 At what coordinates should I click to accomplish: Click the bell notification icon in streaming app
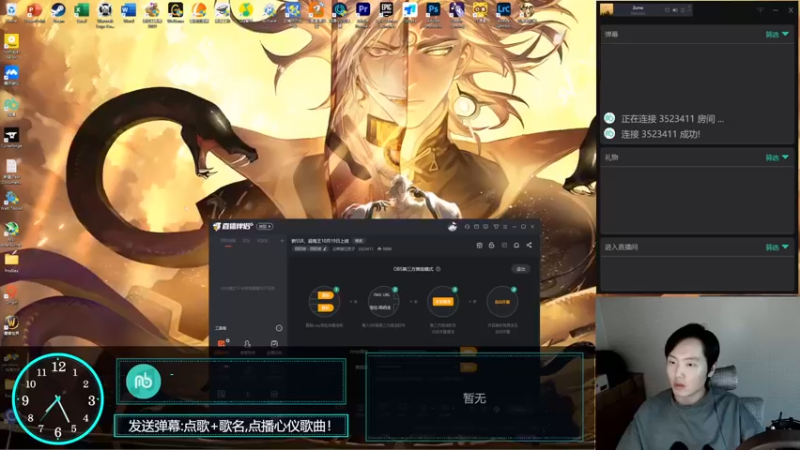(x=516, y=245)
